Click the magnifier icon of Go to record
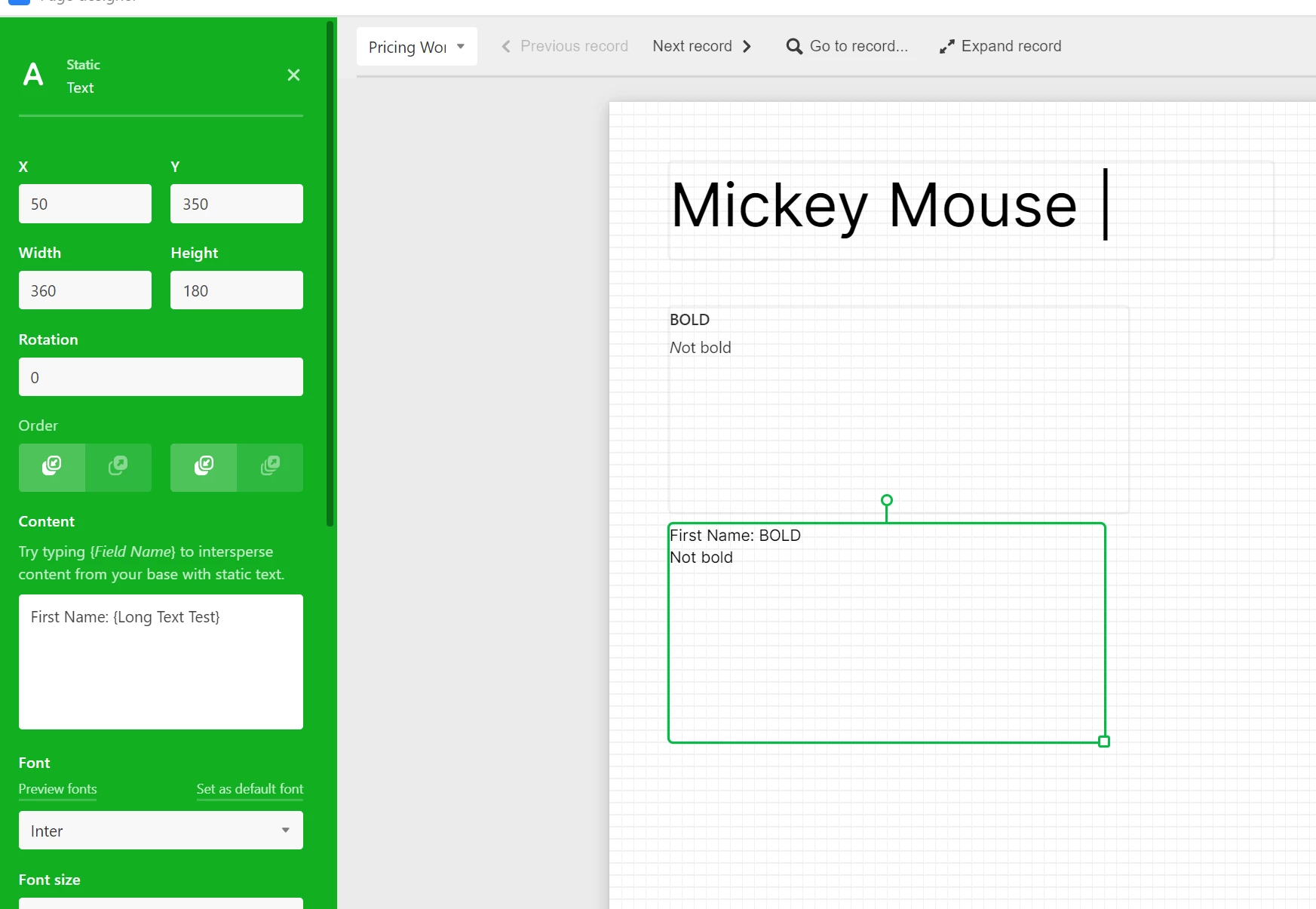 tap(794, 47)
